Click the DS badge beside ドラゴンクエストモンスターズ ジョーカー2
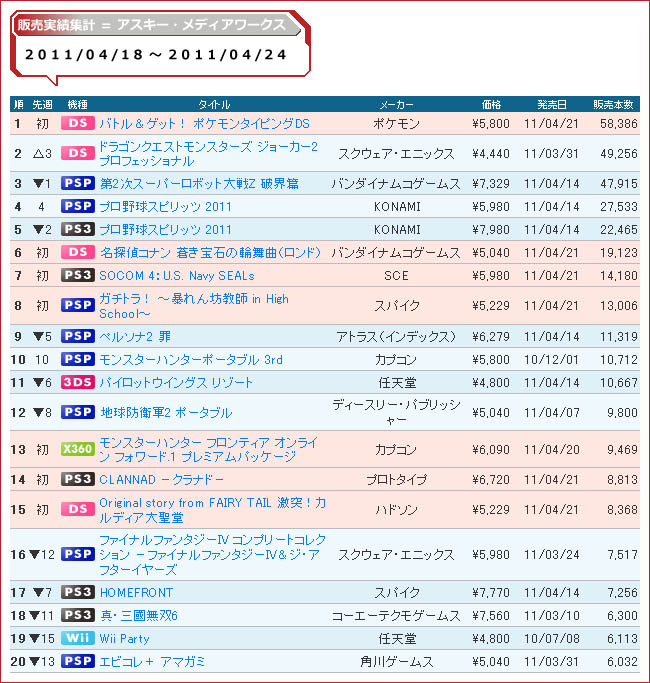650x683 pixels. point(78,153)
